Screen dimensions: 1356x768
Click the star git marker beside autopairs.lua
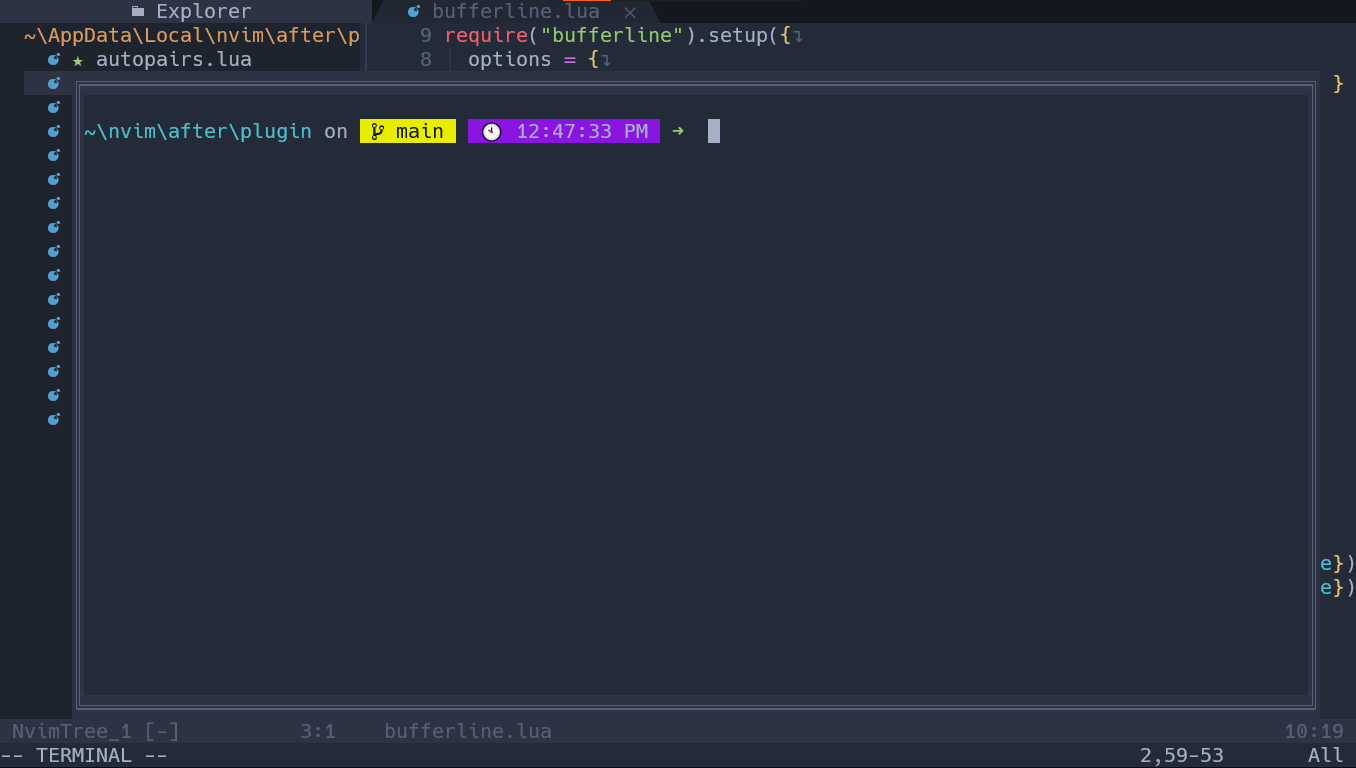point(78,60)
